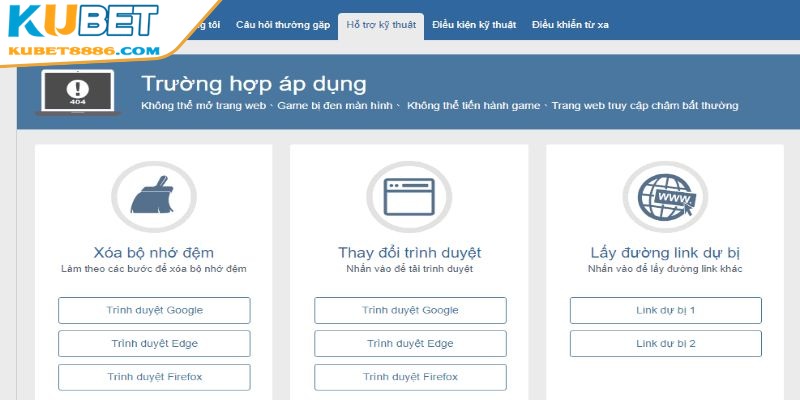Open Trình duyệt Firefox under Thay đổi trình duyệt

tap(410, 377)
